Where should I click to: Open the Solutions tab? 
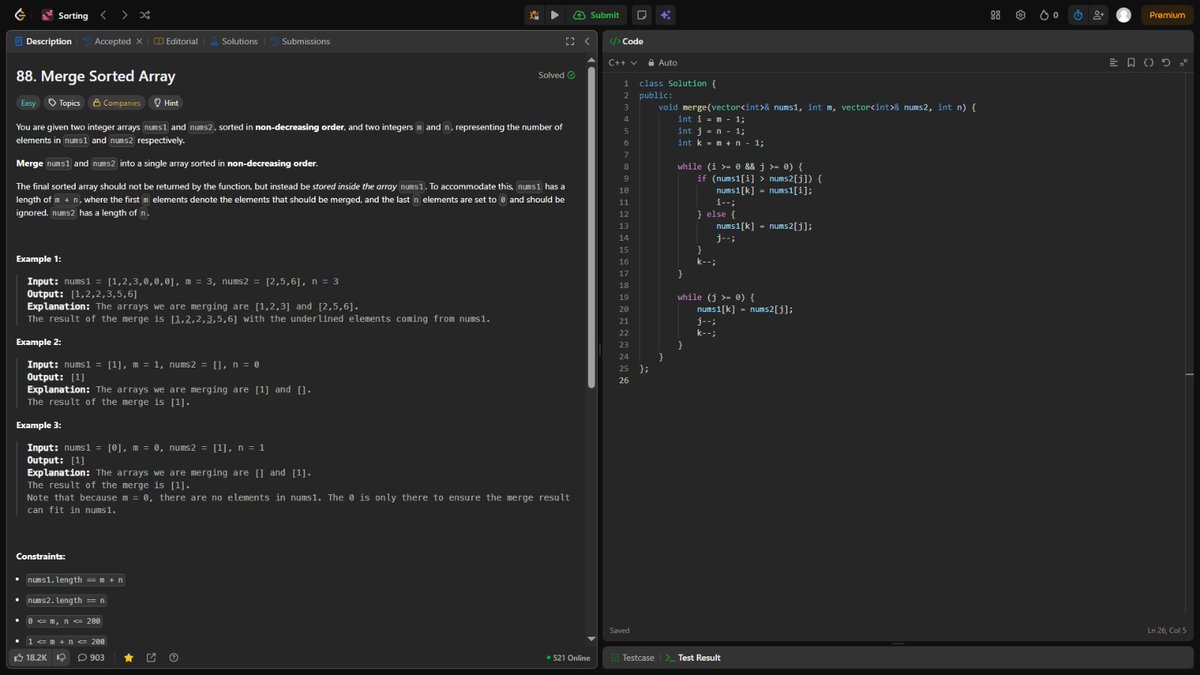(x=233, y=41)
